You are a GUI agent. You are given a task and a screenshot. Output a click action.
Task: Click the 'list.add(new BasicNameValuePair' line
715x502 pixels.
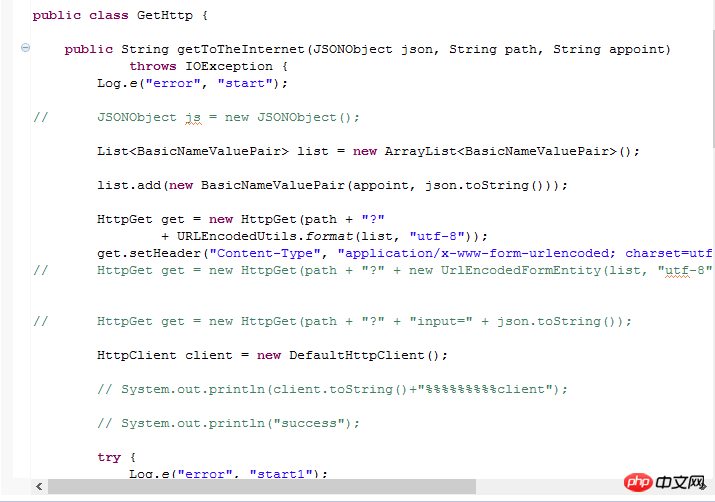click(x=332, y=186)
